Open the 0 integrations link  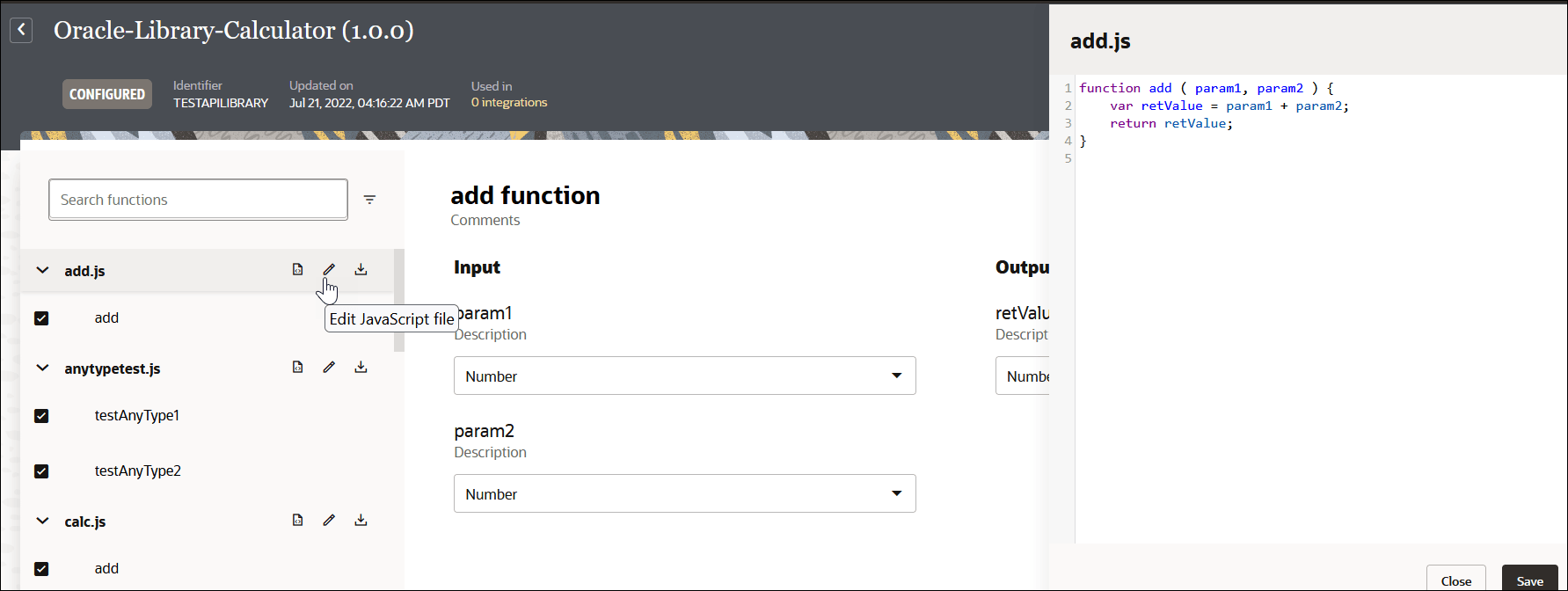point(509,103)
